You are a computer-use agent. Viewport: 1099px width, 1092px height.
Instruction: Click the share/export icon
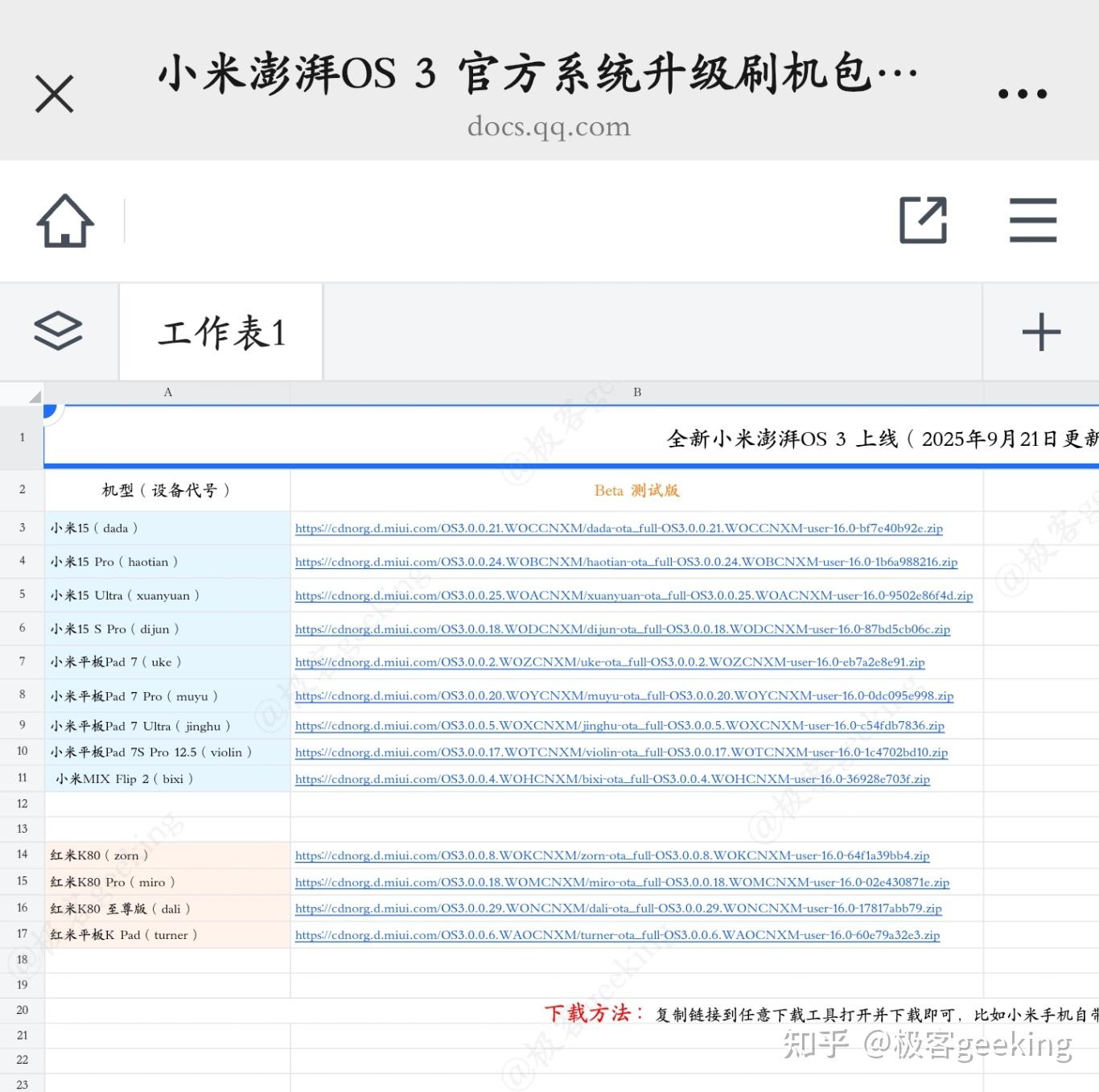pyautogui.click(x=923, y=220)
